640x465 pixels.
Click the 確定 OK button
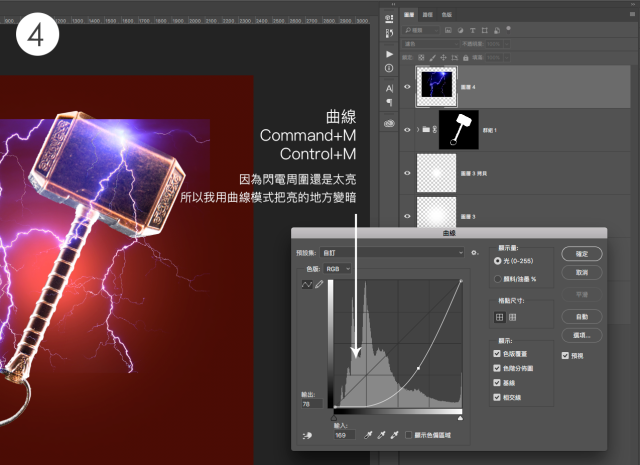(x=581, y=253)
